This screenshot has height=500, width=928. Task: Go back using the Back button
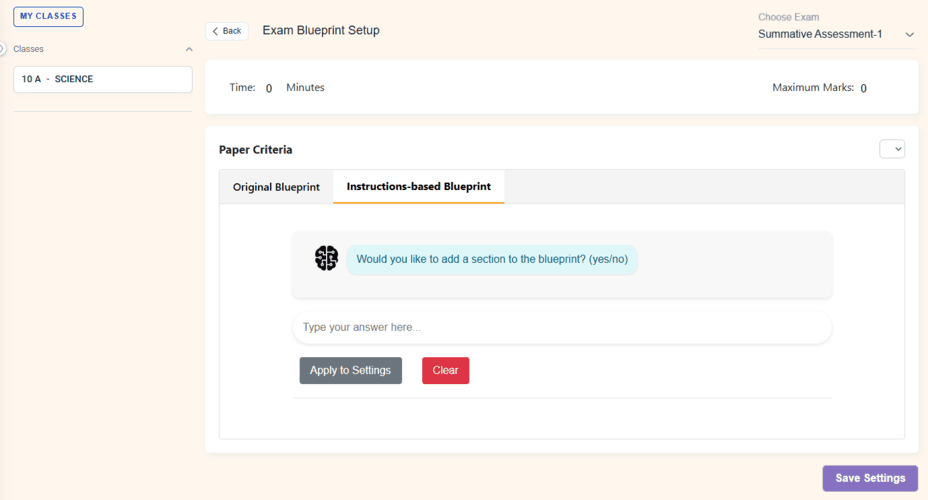(x=227, y=31)
